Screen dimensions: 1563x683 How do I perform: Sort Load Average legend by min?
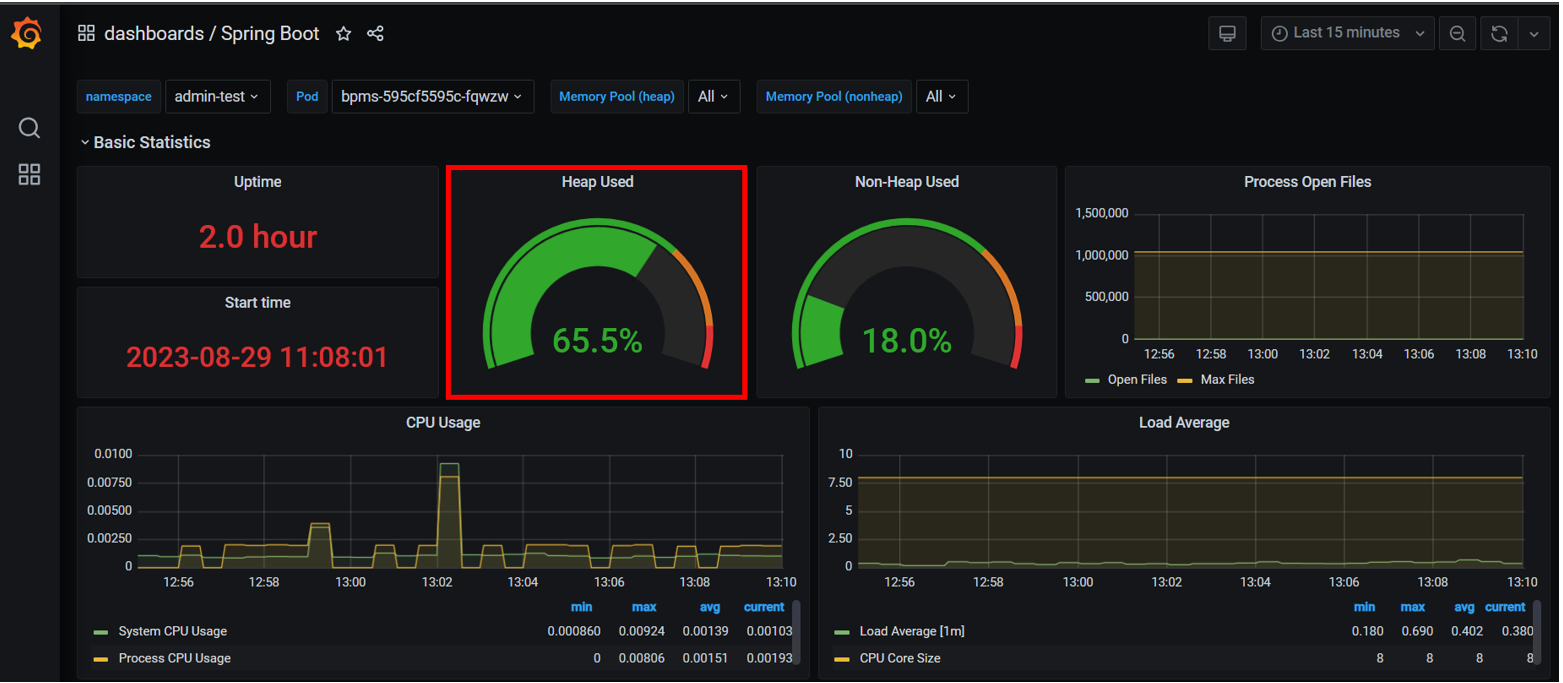tap(1365, 607)
